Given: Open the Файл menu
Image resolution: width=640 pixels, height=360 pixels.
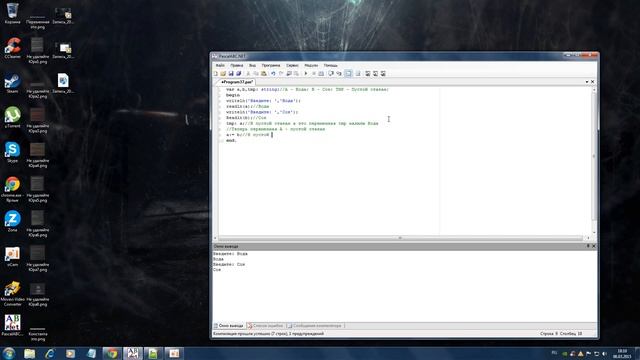Looking at the screenshot, I should [x=220, y=65].
